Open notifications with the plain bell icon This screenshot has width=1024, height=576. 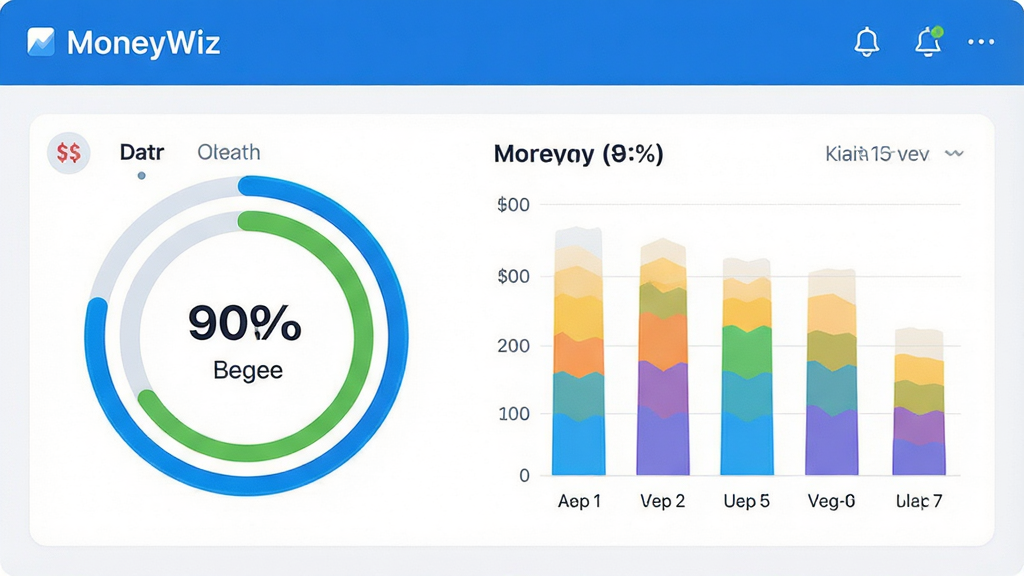pyautogui.click(x=867, y=42)
